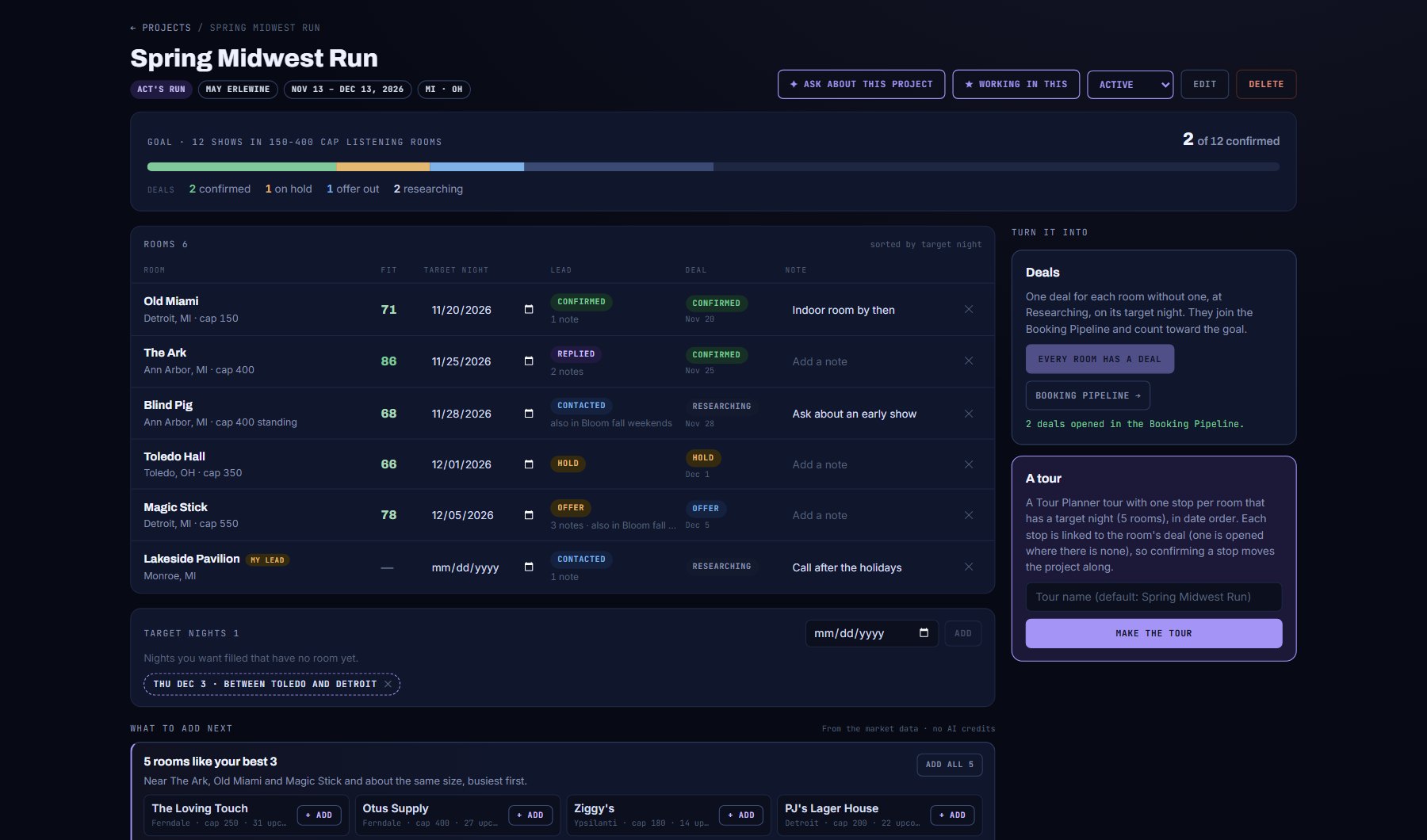Remove Toledo Hall from the rooms list
The width and height of the screenshot is (1427, 840).
[x=969, y=464]
